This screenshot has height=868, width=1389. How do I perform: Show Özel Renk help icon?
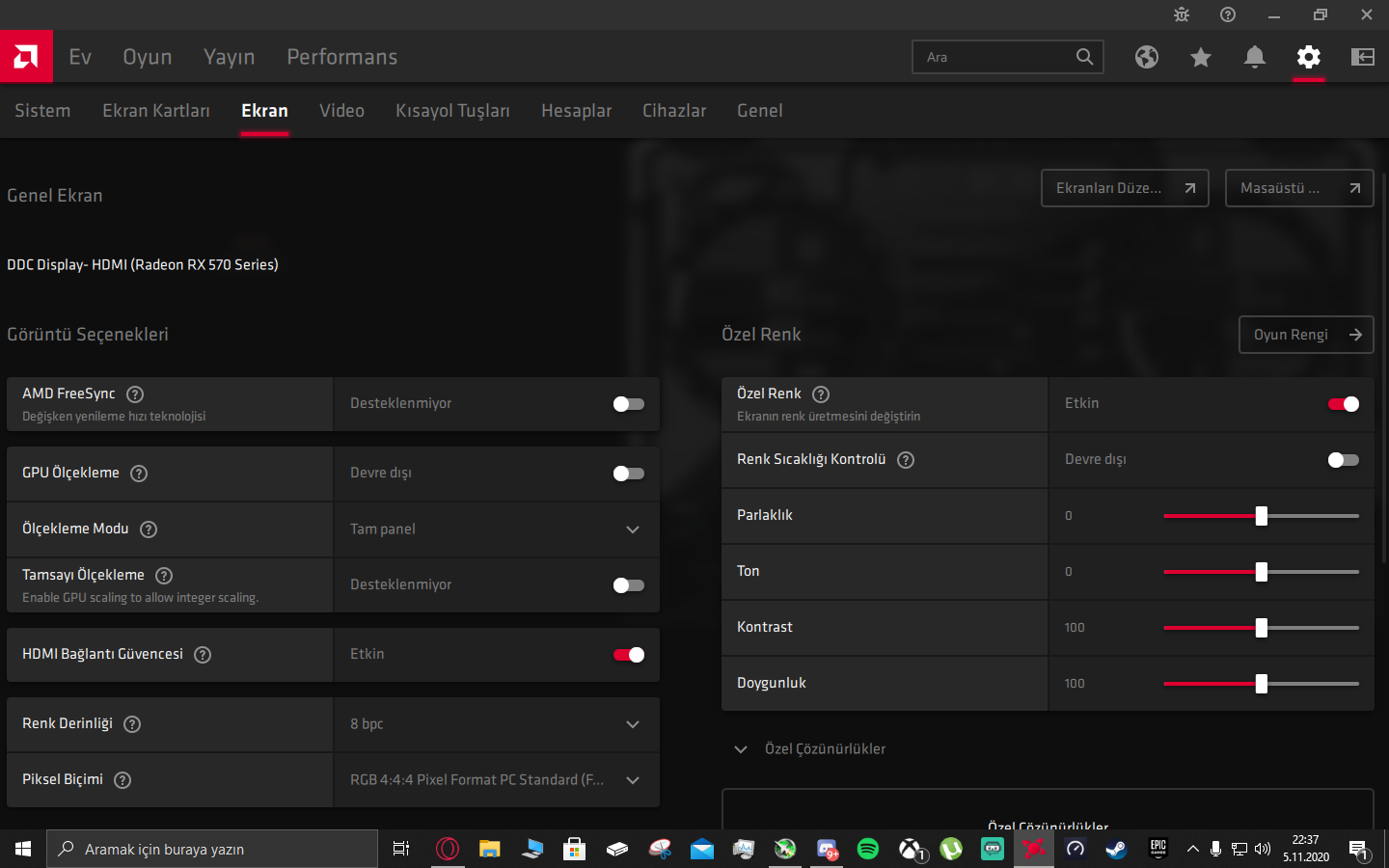(x=821, y=393)
